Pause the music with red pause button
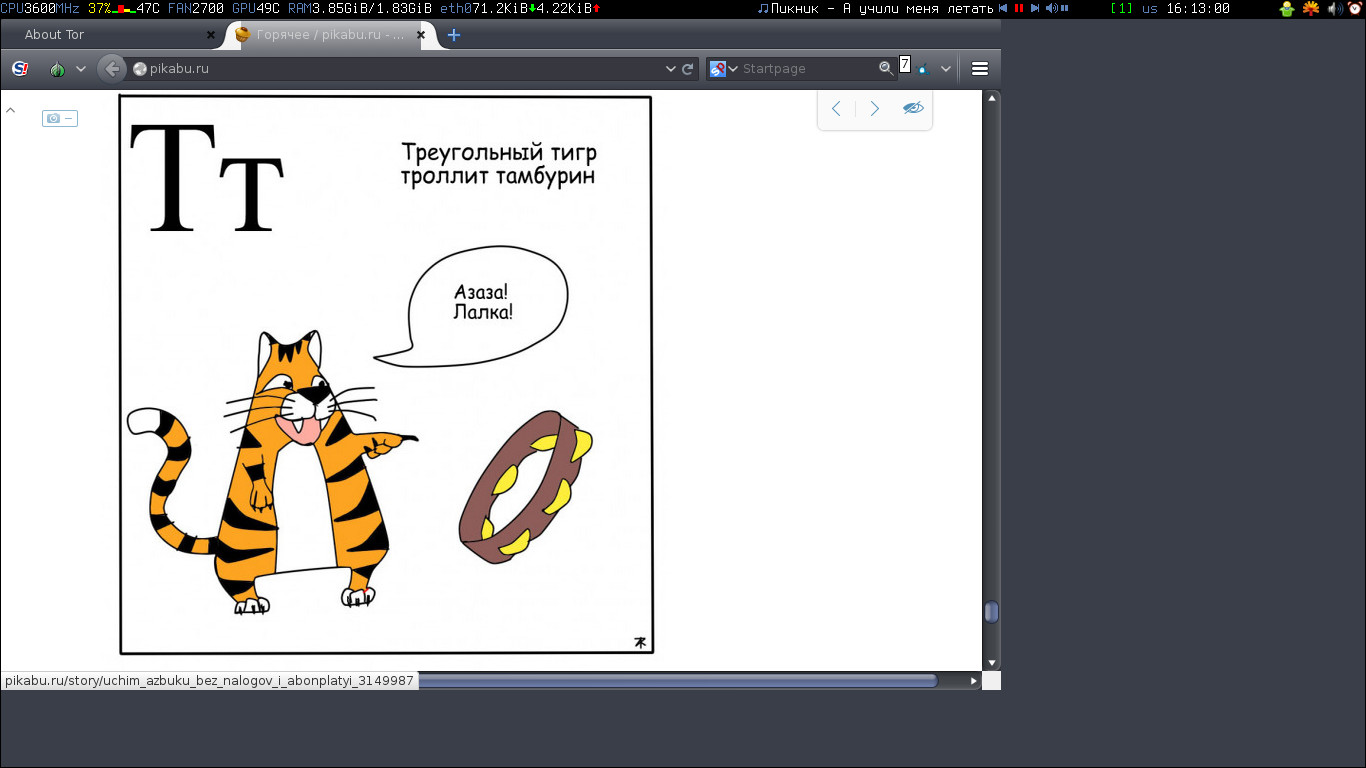This screenshot has height=768, width=1366. click(x=1019, y=8)
